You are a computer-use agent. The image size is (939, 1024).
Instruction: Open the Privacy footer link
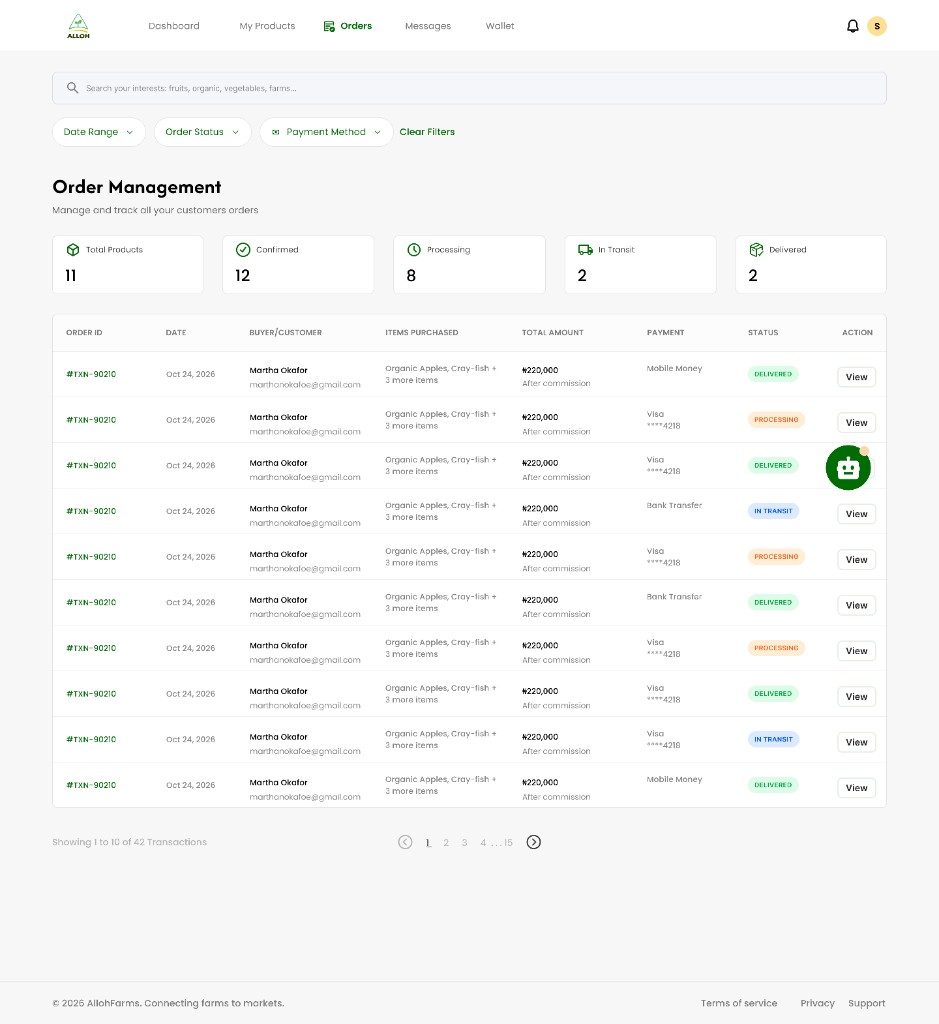pyautogui.click(x=818, y=1003)
